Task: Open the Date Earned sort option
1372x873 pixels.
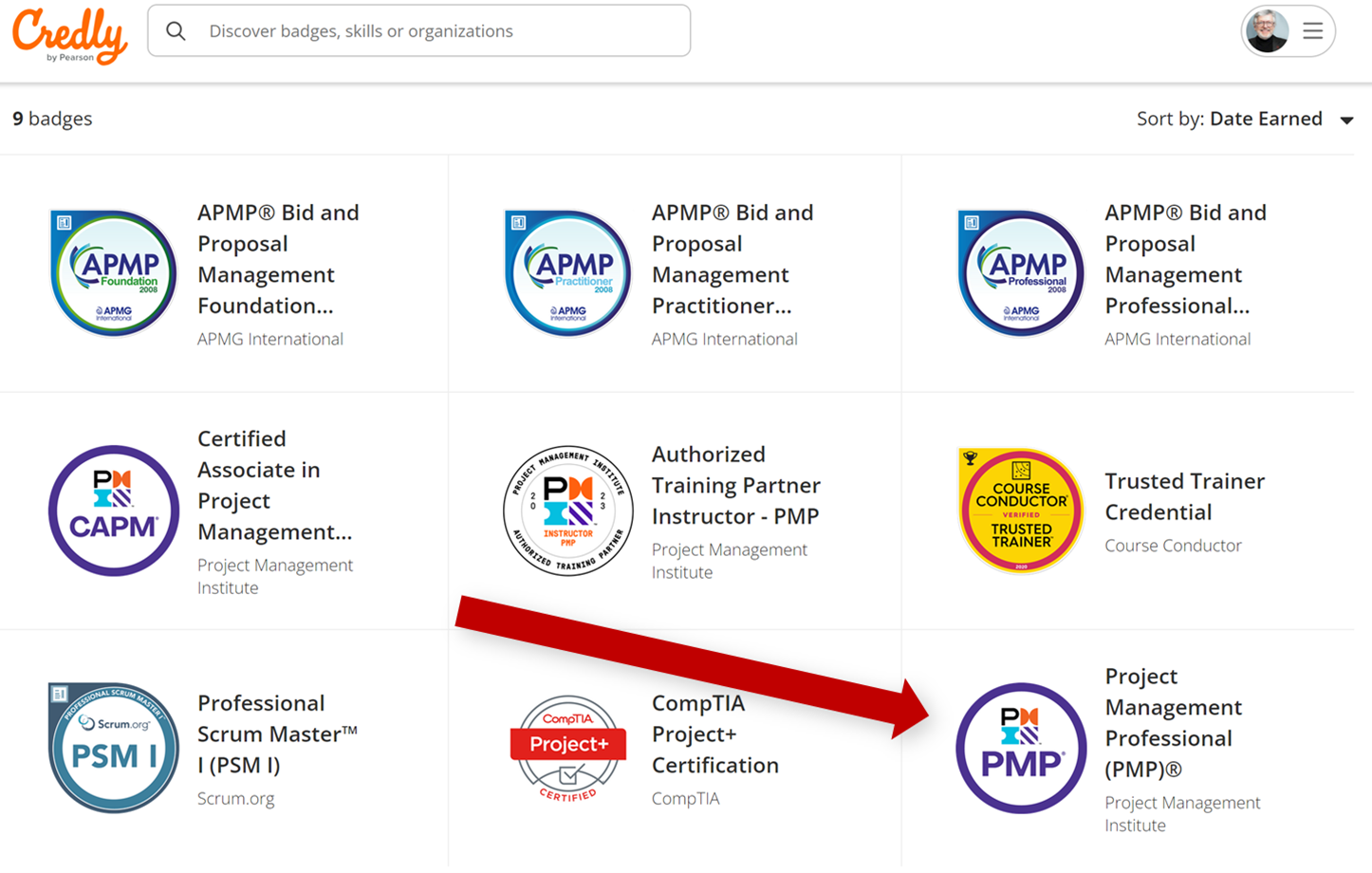Action: [1265, 119]
